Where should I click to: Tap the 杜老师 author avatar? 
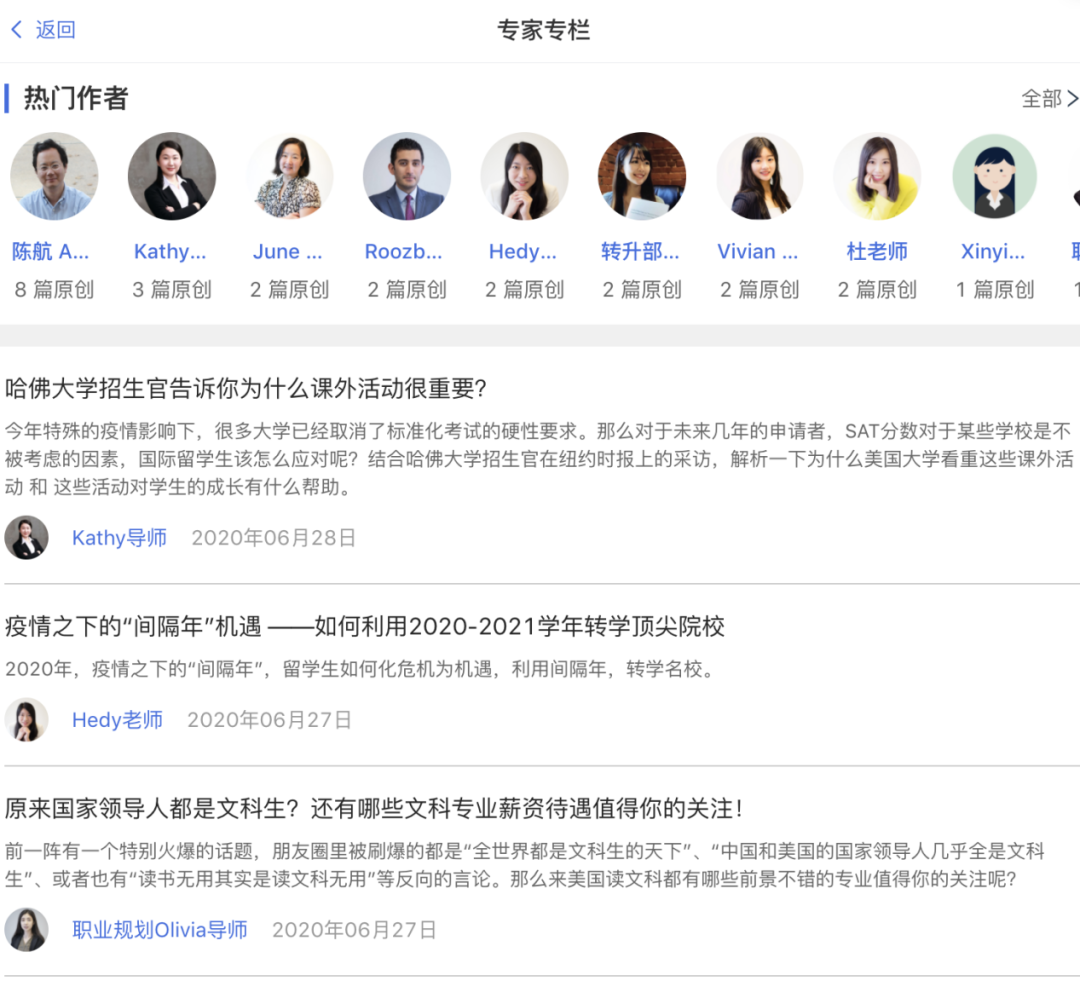click(x=877, y=176)
